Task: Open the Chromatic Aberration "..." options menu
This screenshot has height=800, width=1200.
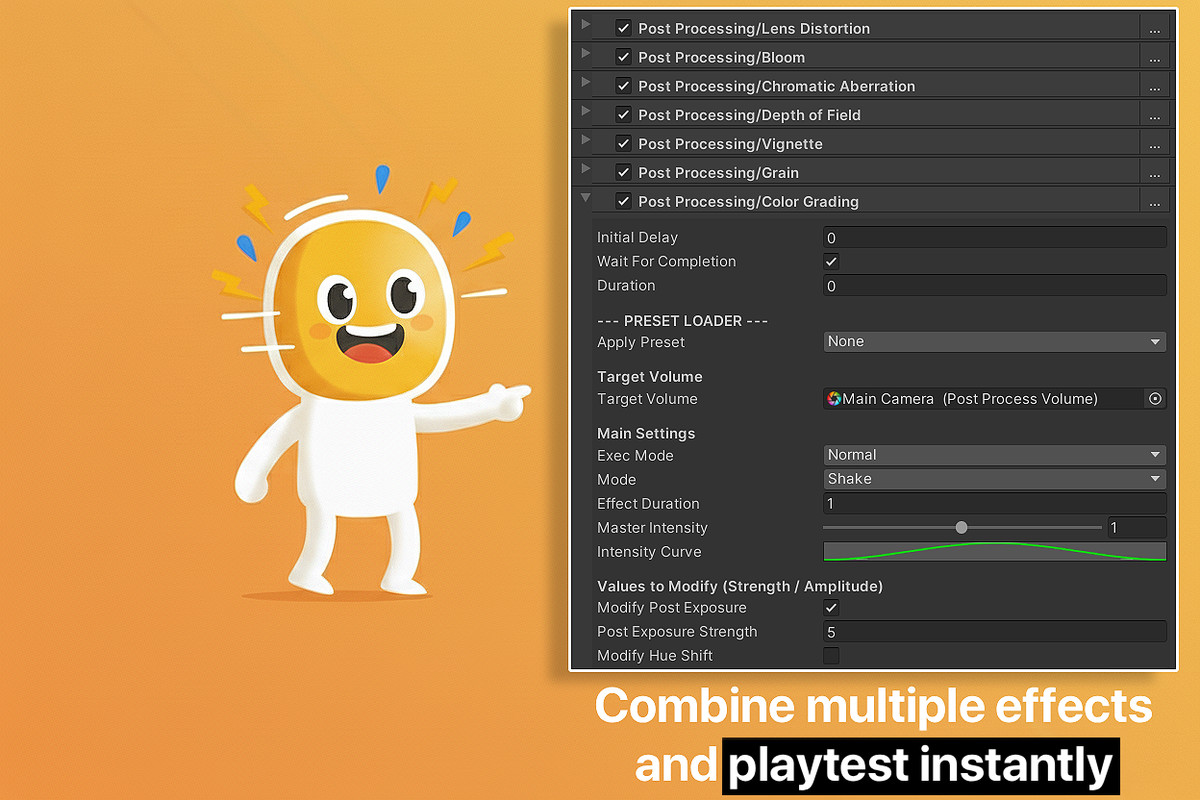Action: (1155, 85)
